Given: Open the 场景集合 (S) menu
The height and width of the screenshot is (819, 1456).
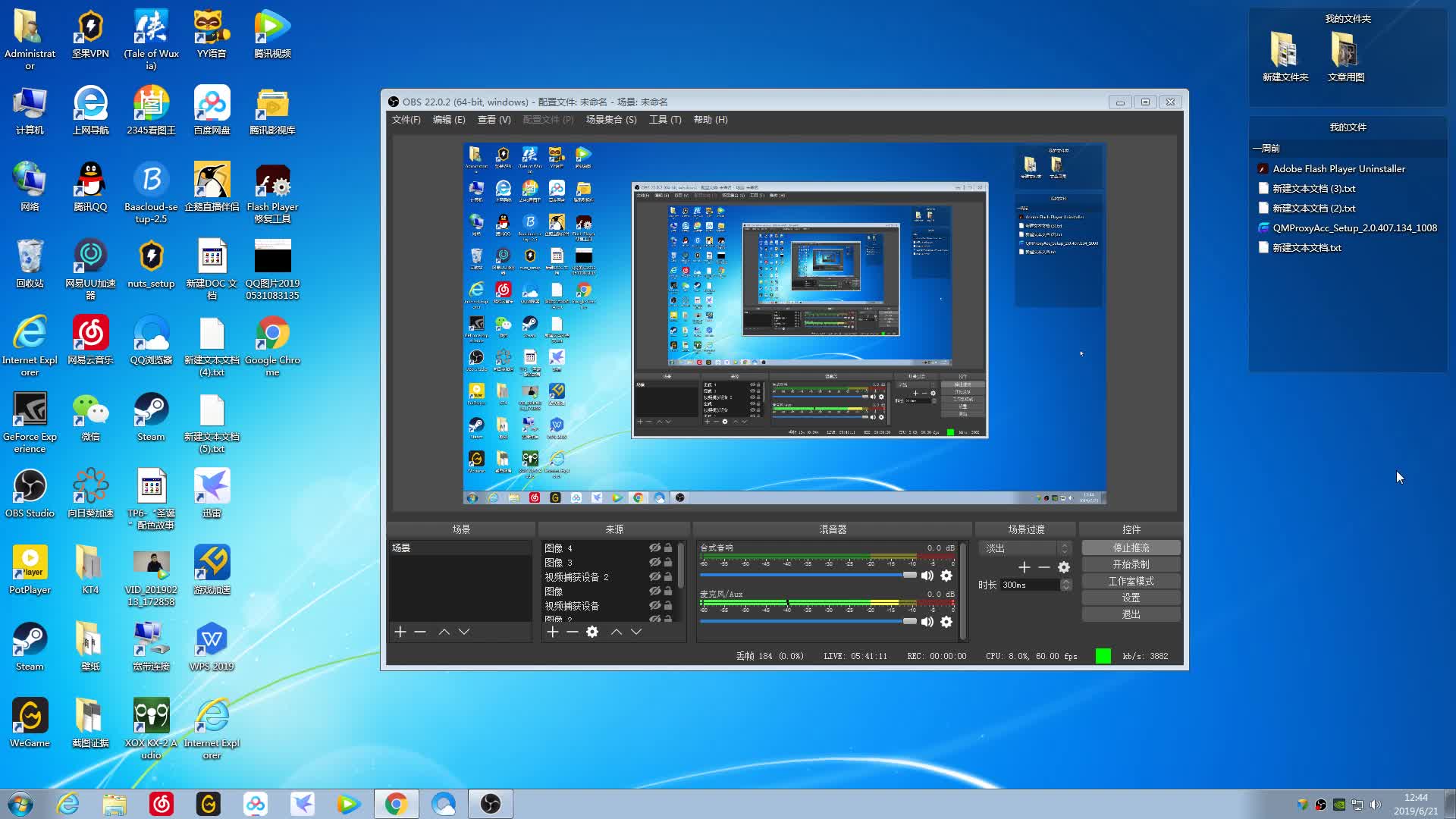Looking at the screenshot, I should pos(610,120).
